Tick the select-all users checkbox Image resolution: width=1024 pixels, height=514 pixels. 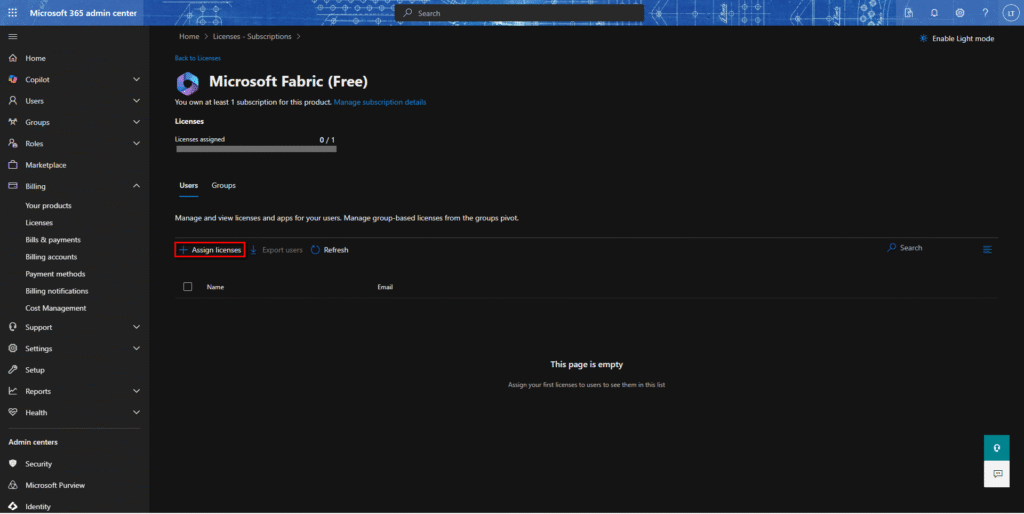(x=188, y=287)
